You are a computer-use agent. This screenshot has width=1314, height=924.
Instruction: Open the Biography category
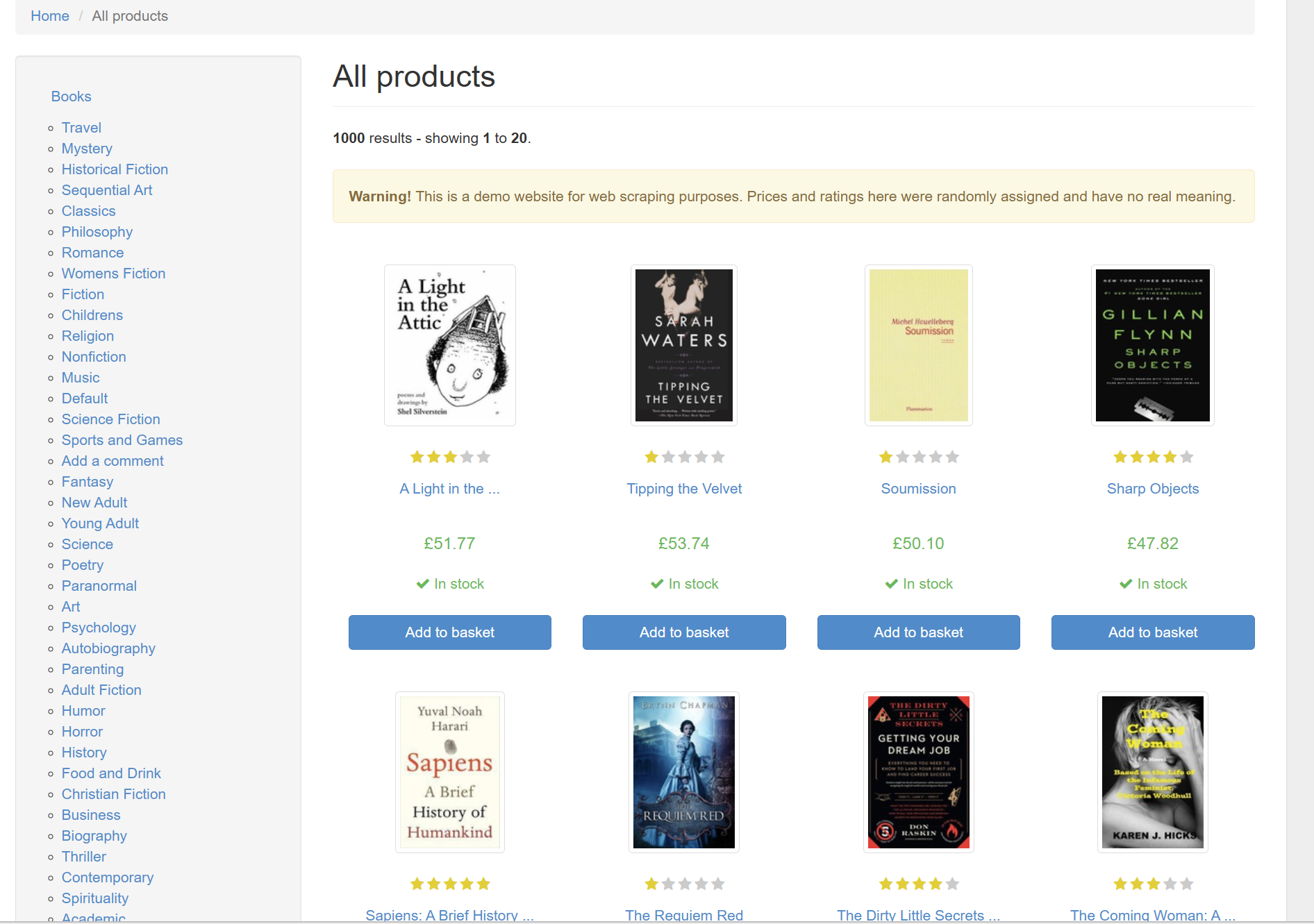(94, 836)
